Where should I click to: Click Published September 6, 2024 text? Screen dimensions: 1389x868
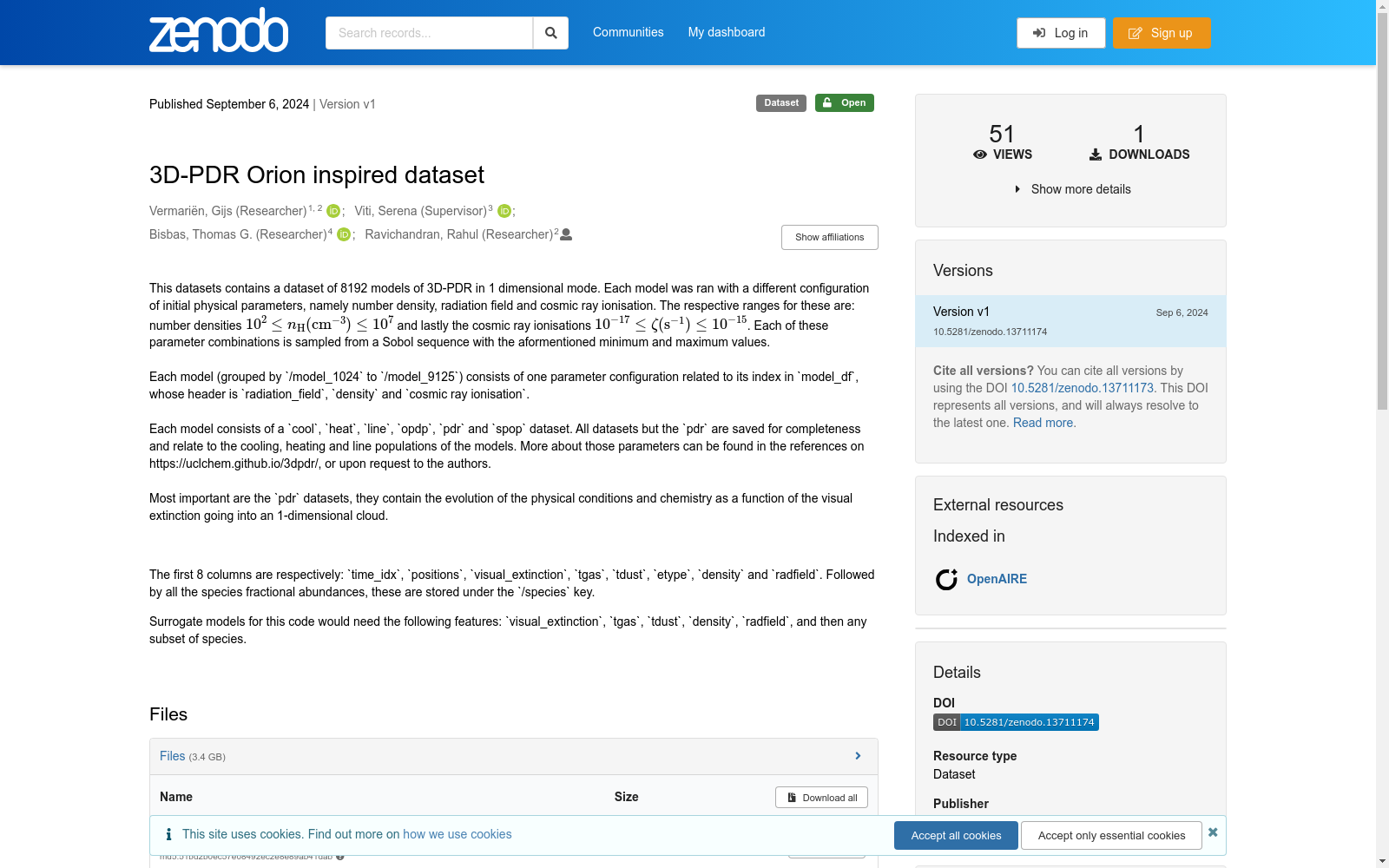point(229,104)
